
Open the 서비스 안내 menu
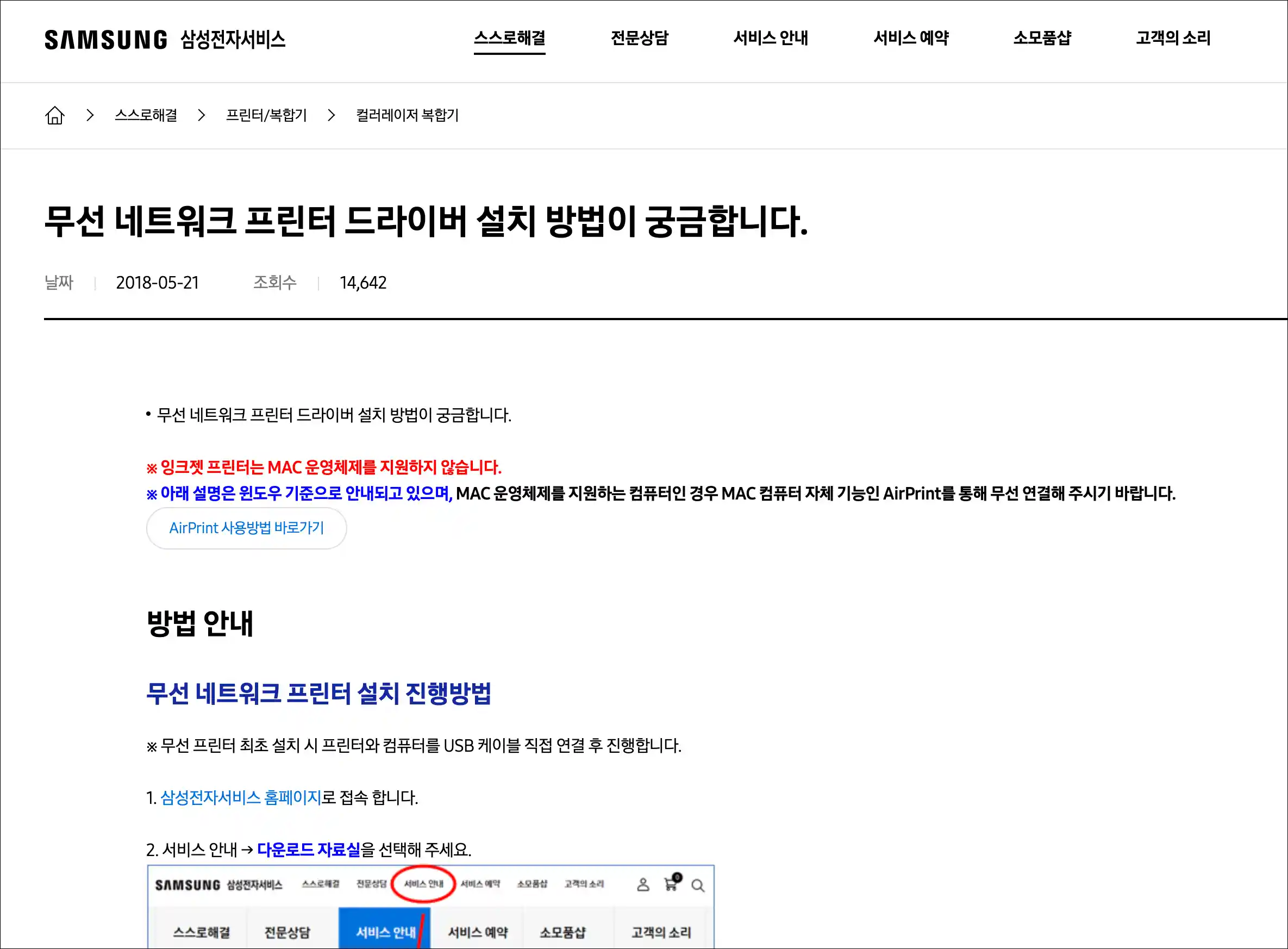coord(771,39)
